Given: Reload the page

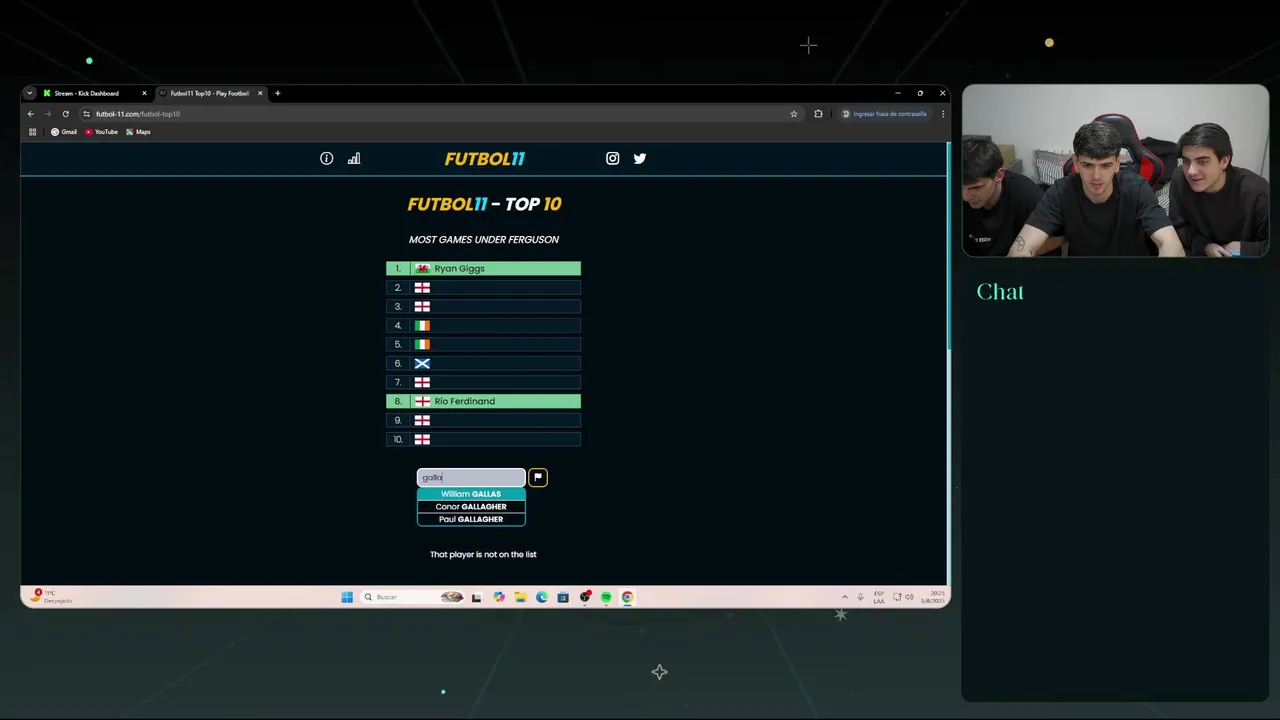Looking at the screenshot, I should 65,114.
